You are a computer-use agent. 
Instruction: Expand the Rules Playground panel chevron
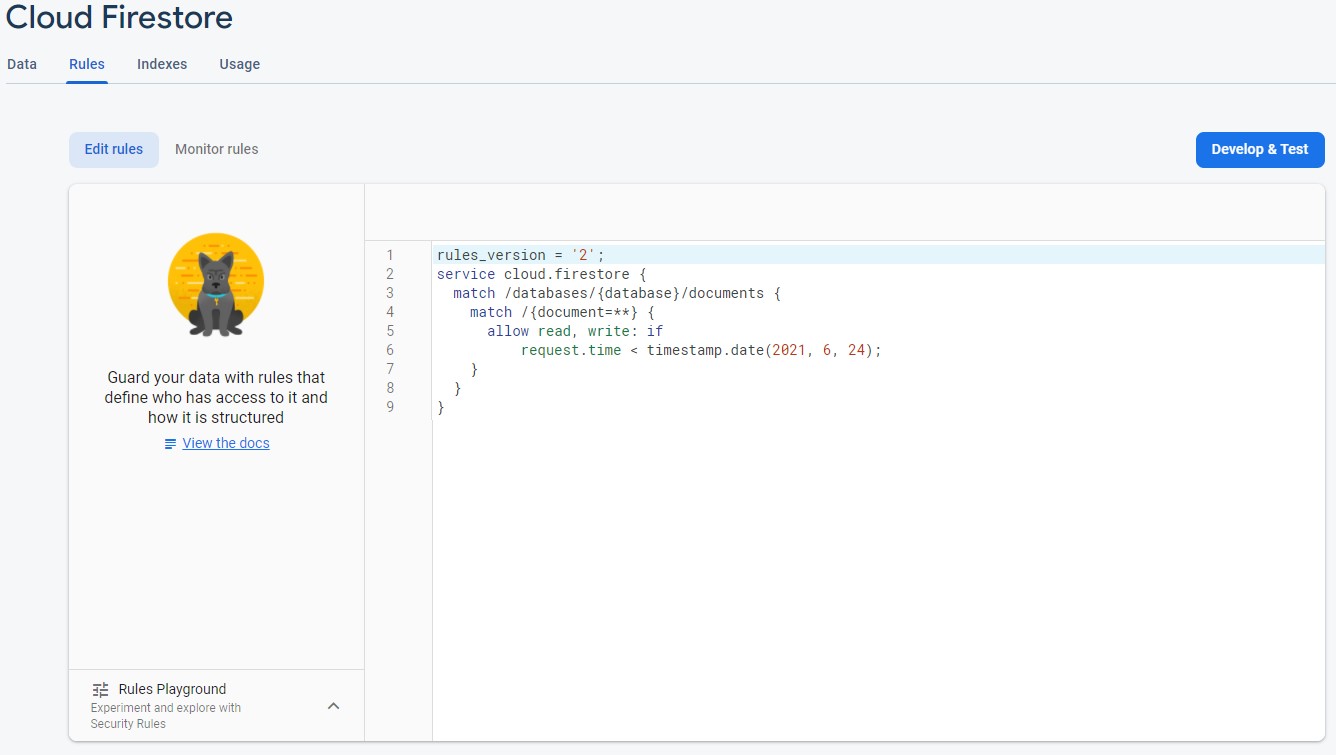click(334, 706)
